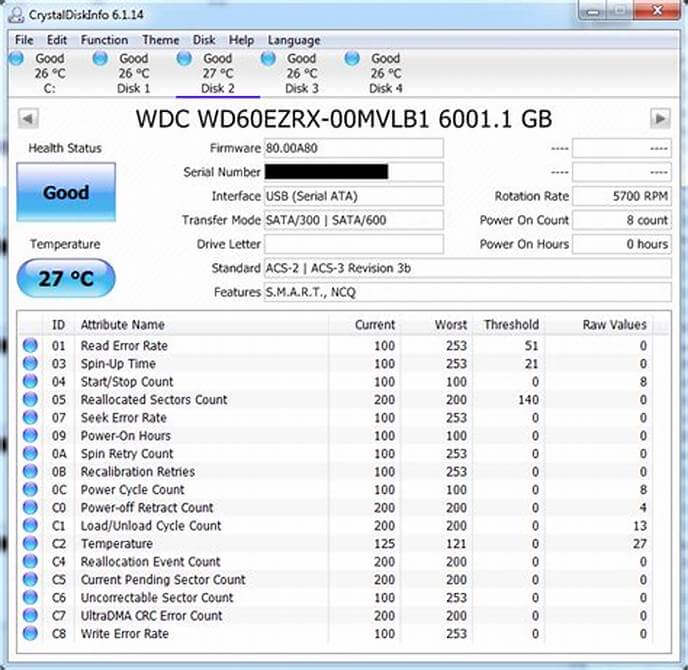Click the 27 °C temperature indicator
Screen dimensions: 688x670
click(66, 279)
